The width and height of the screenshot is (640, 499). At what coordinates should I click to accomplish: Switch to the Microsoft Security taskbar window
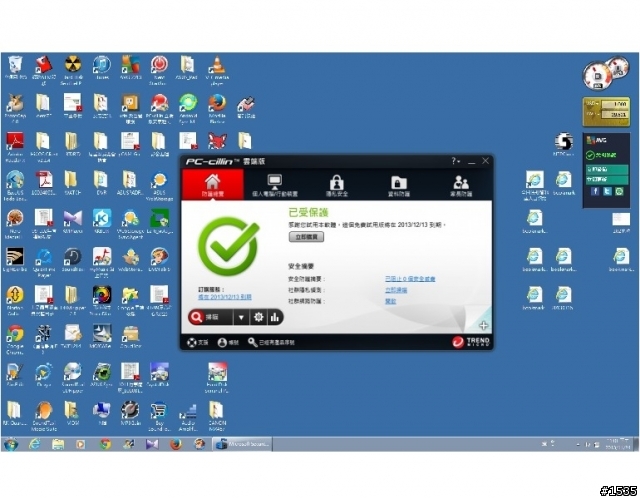click(x=242, y=444)
